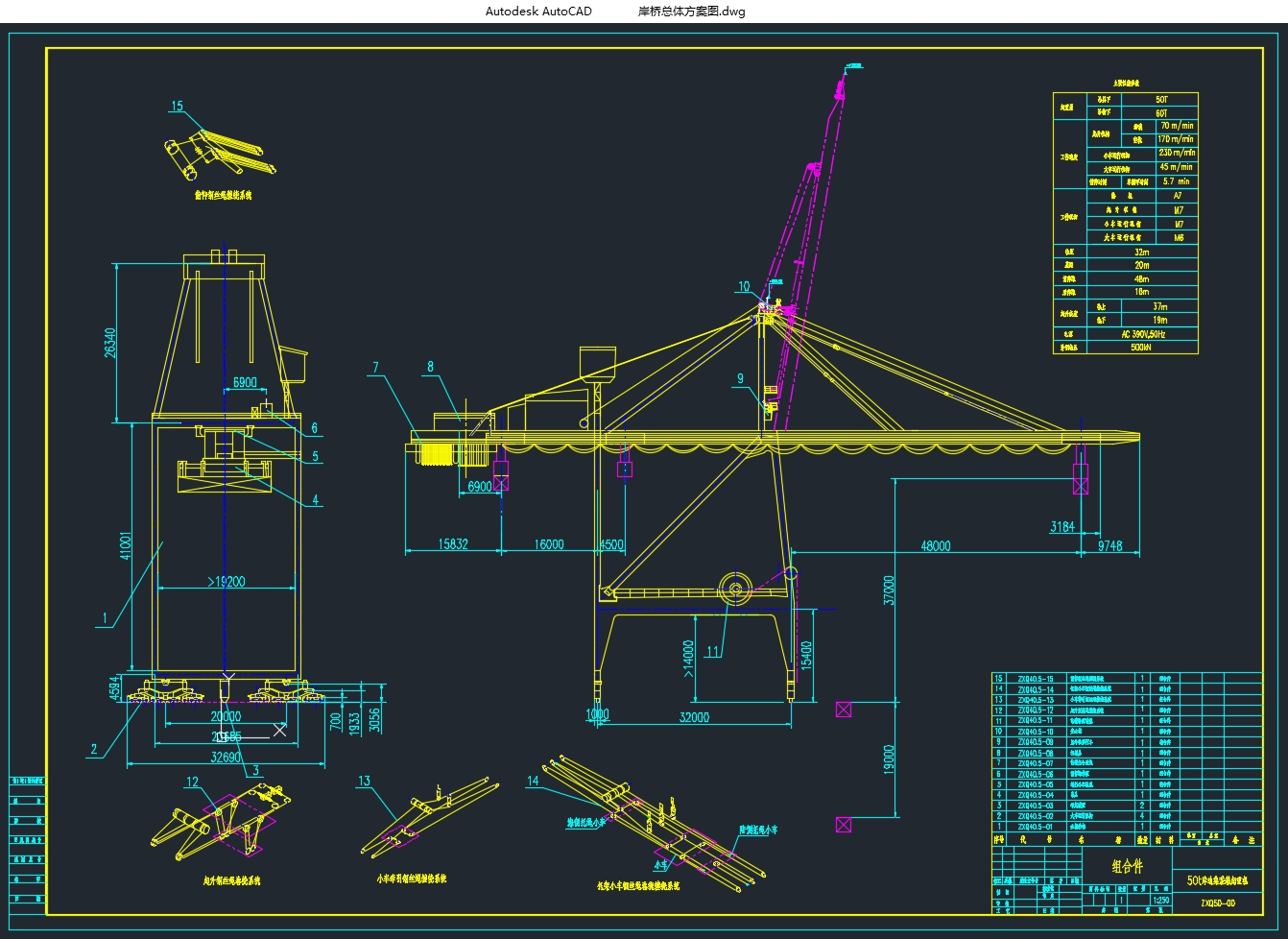Click the circular cable reel on the portal beam
The image size is (1288, 939).
tap(736, 590)
